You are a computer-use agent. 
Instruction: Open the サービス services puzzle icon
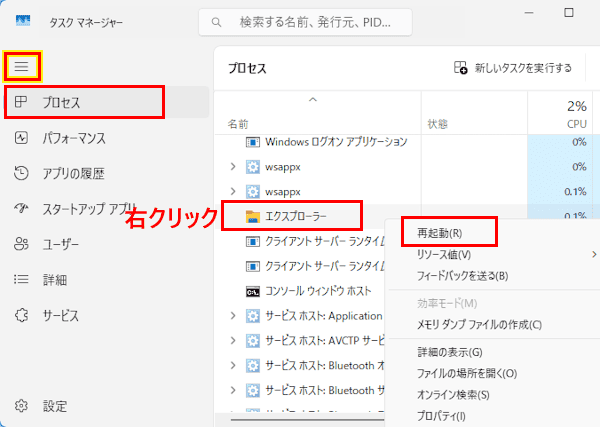(22, 315)
